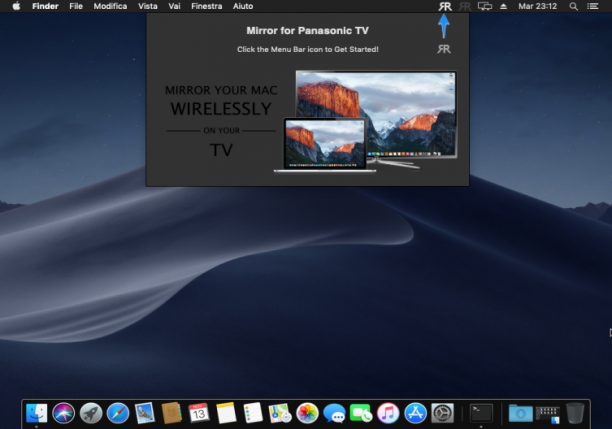Open Calendar icon showing 13 in Dock
This screenshot has height=429, width=612.
click(x=199, y=413)
